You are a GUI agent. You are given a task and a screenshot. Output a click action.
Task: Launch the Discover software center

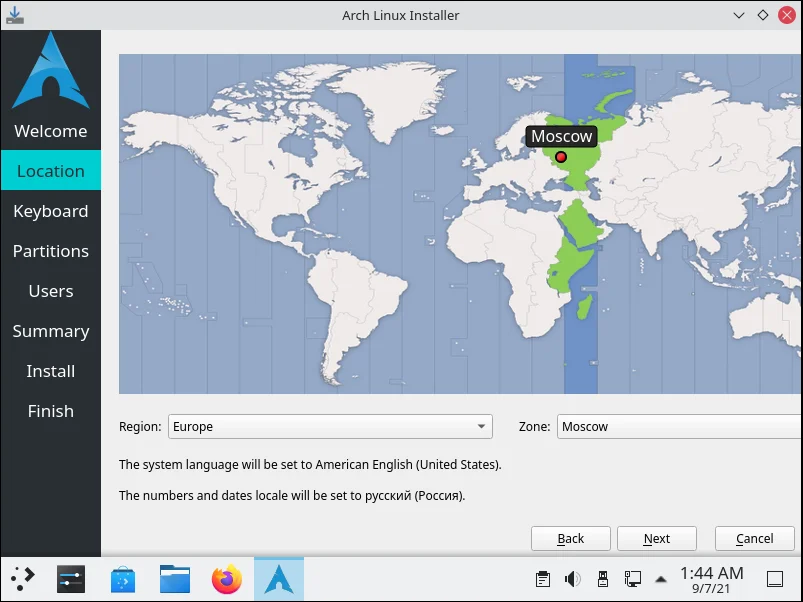123,578
